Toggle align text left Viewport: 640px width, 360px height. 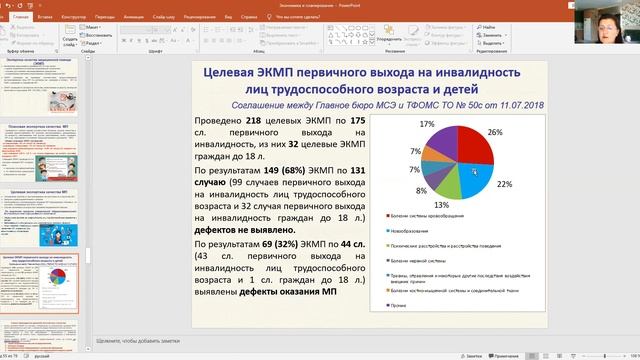206,41
